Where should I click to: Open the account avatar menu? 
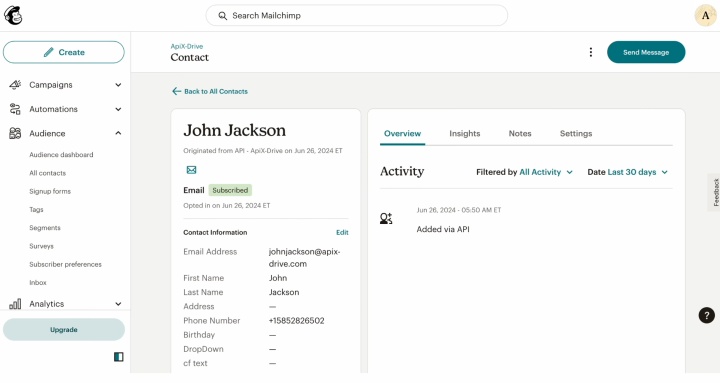point(705,16)
